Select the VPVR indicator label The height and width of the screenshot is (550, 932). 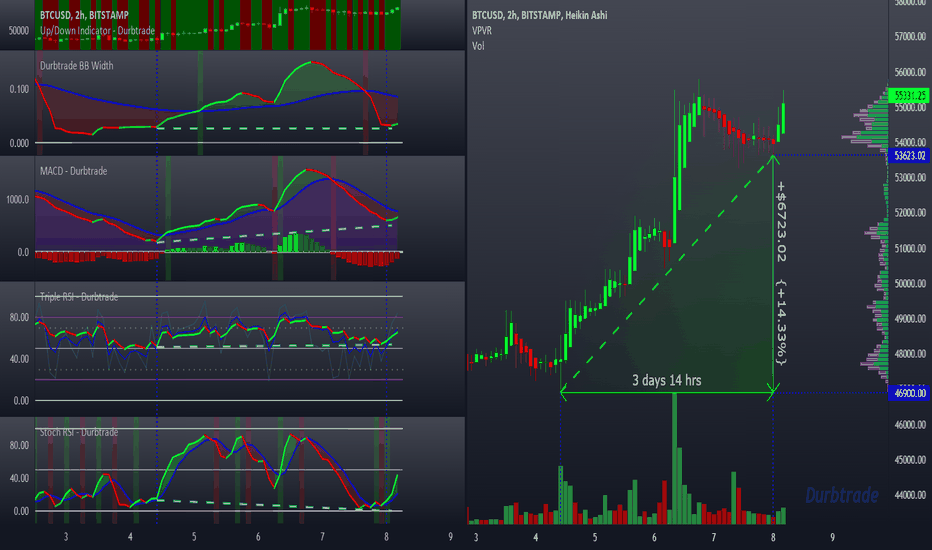coord(481,30)
